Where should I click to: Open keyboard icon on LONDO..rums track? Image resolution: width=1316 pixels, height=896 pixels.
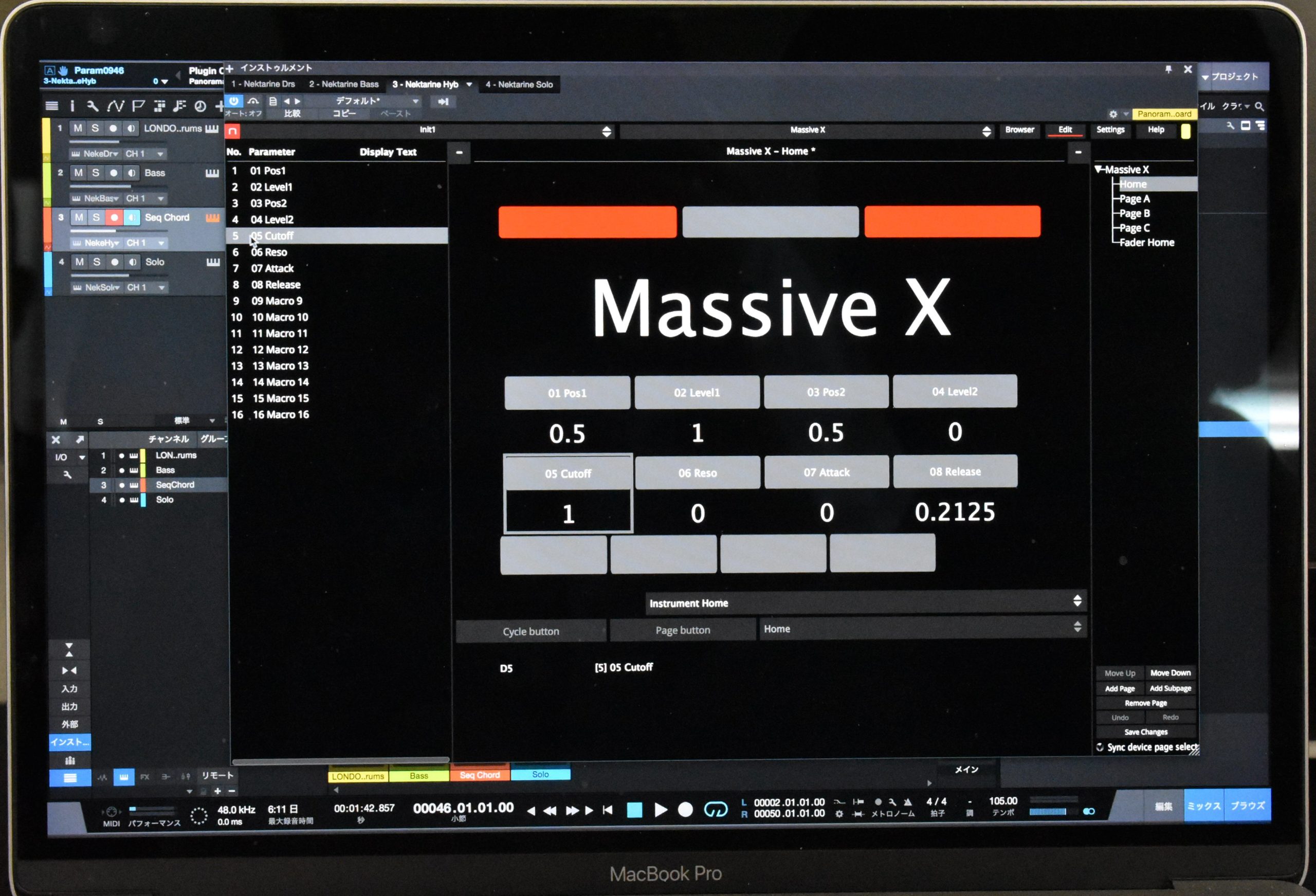point(212,129)
